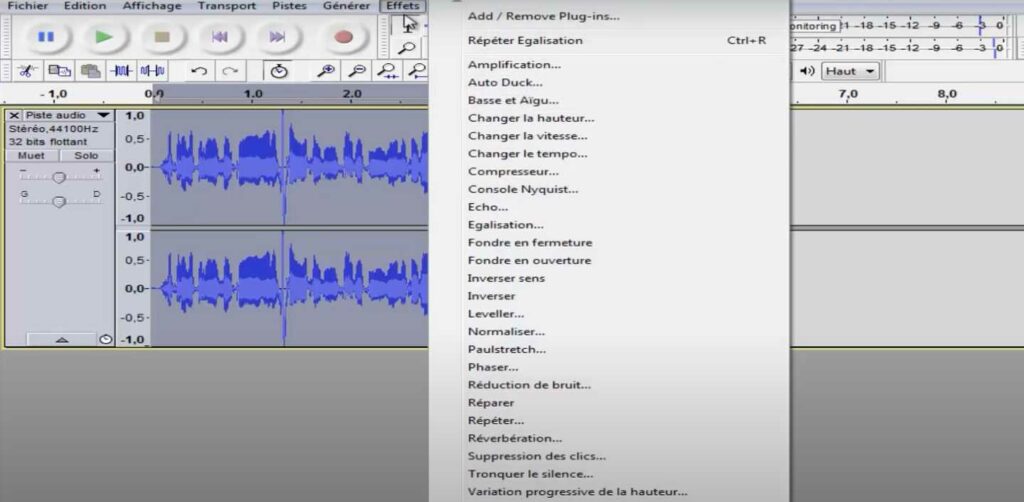Viewport: 1024px width, 502px height.
Task: Open the Piste audio track dropdown menu
Action: [x=103, y=116]
